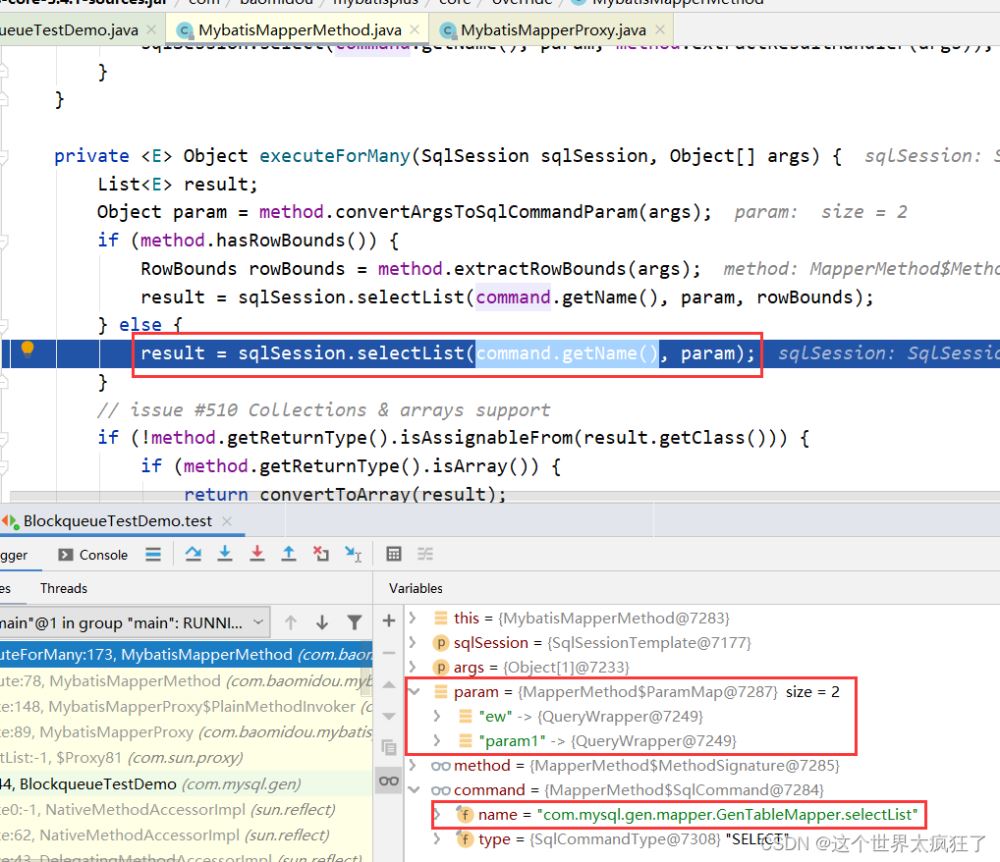This screenshot has height=862, width=1000.
Task: Expand the args Object array variable
Action: coord(413,667)
